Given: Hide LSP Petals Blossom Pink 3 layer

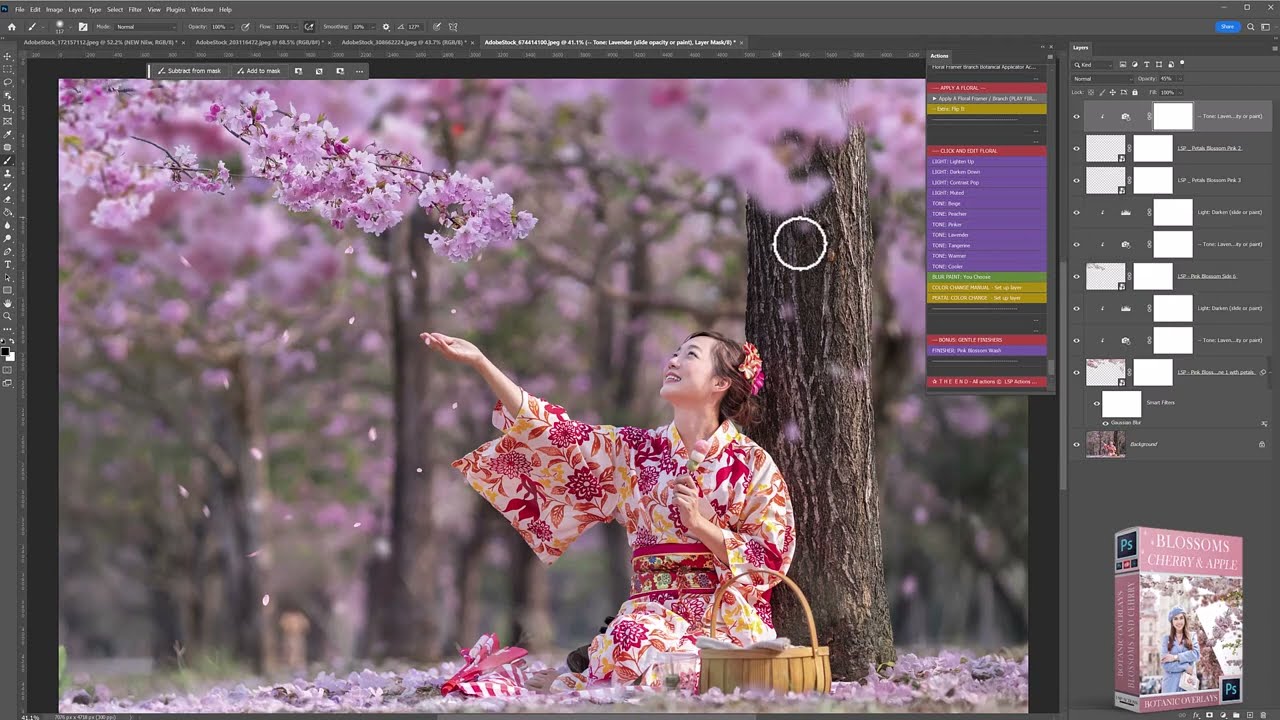Looking at the screenshot, I should (1076, 180).
